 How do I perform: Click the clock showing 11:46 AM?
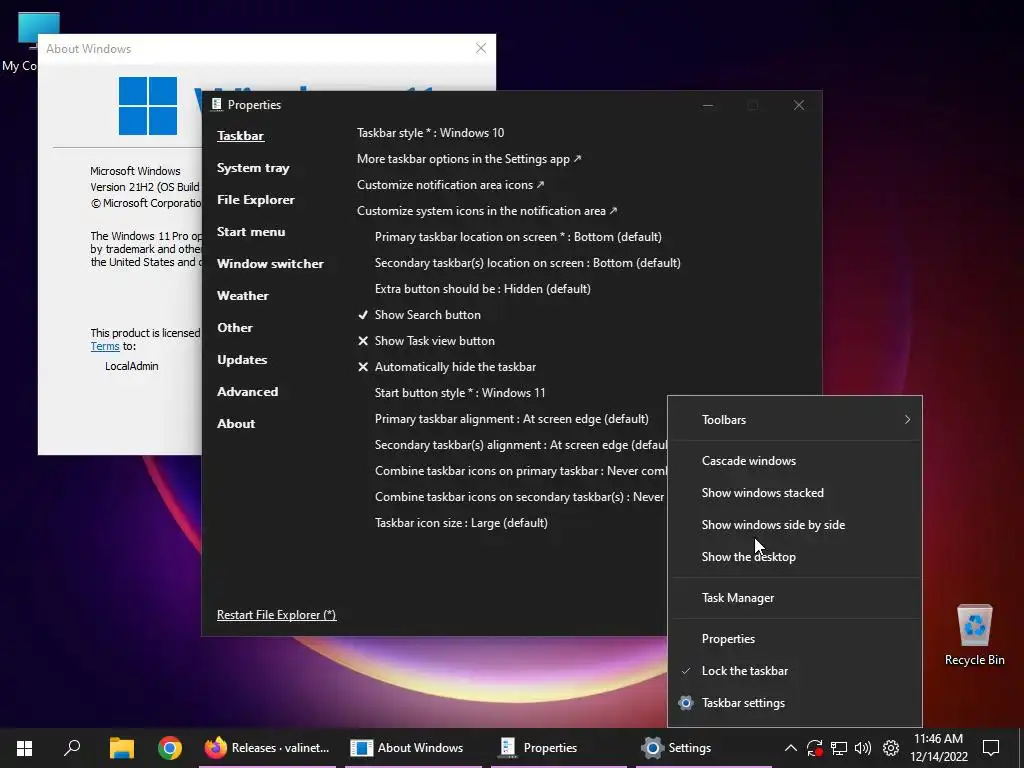(x=939, y=748)
